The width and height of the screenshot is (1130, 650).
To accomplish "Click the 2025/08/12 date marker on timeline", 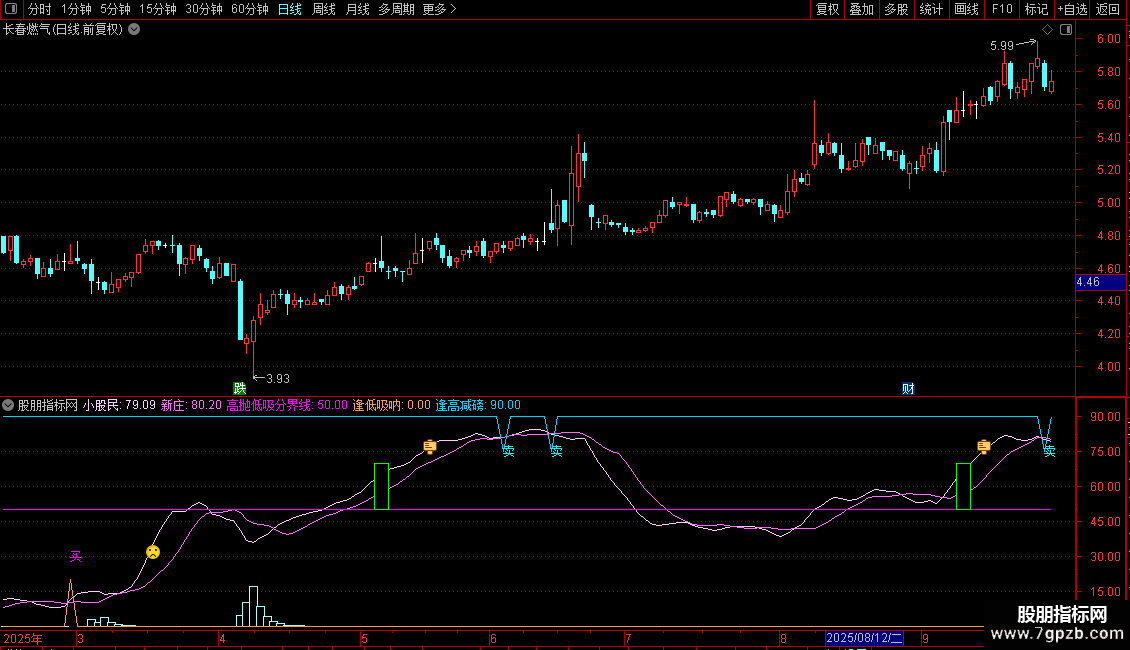I will point(864,638).
